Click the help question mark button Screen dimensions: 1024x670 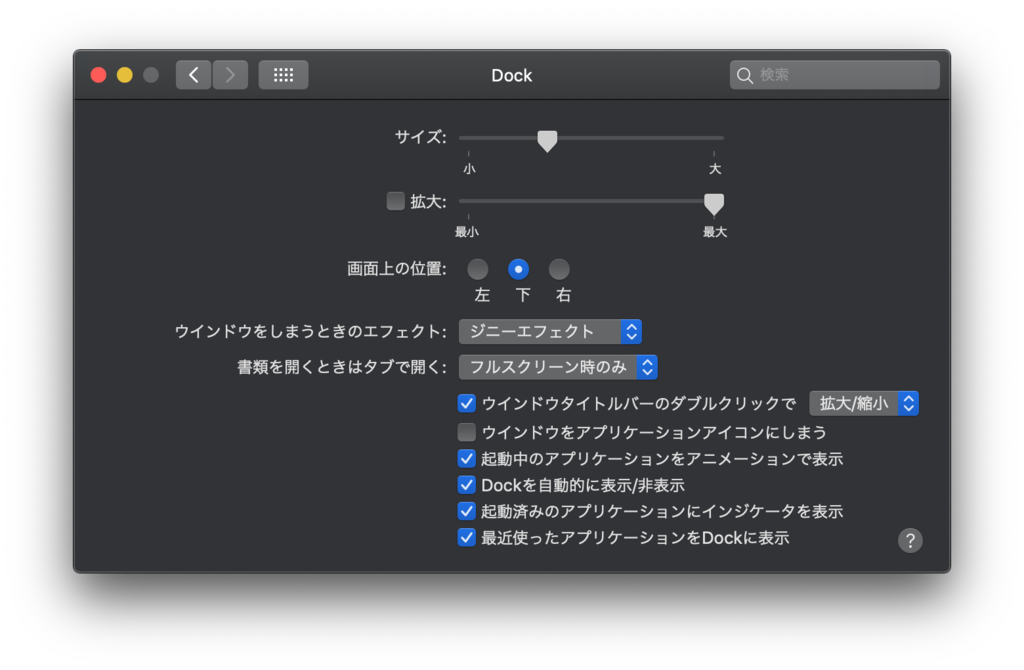click(910, 540)
